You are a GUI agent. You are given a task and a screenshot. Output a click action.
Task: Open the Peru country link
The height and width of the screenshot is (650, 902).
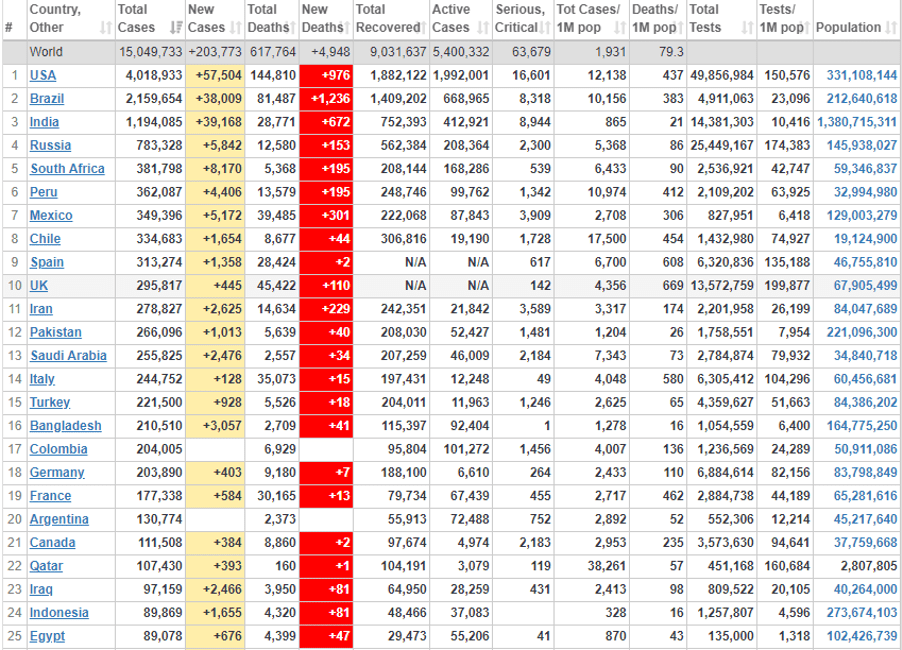pyautogui.click(x=44, y=192)
